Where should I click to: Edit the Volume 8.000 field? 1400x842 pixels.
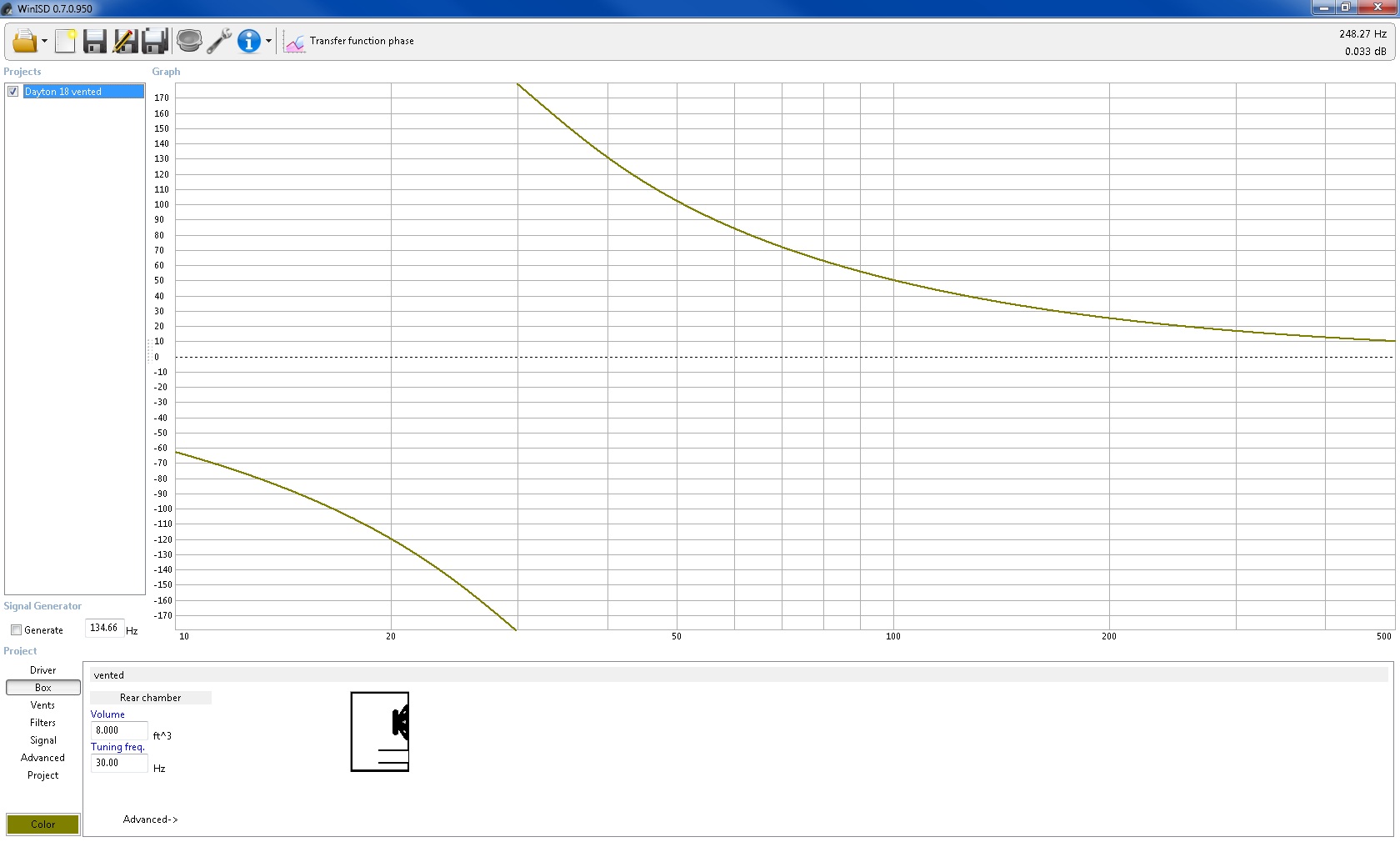coord(119,730)
